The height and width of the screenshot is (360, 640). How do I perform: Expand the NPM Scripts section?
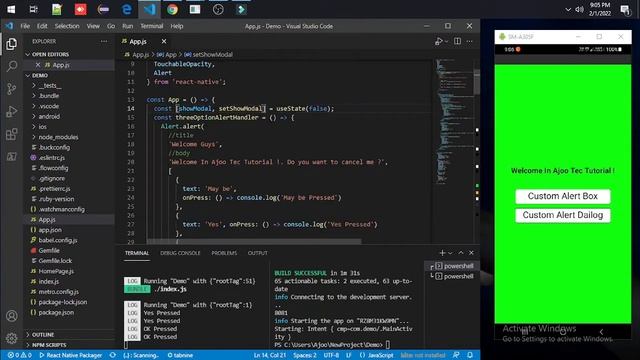49,345
